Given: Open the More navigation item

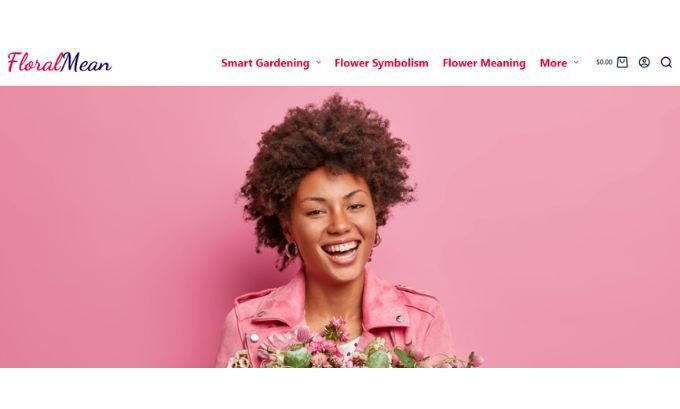Looking at the screenshot, I should (x=553, y=63).
